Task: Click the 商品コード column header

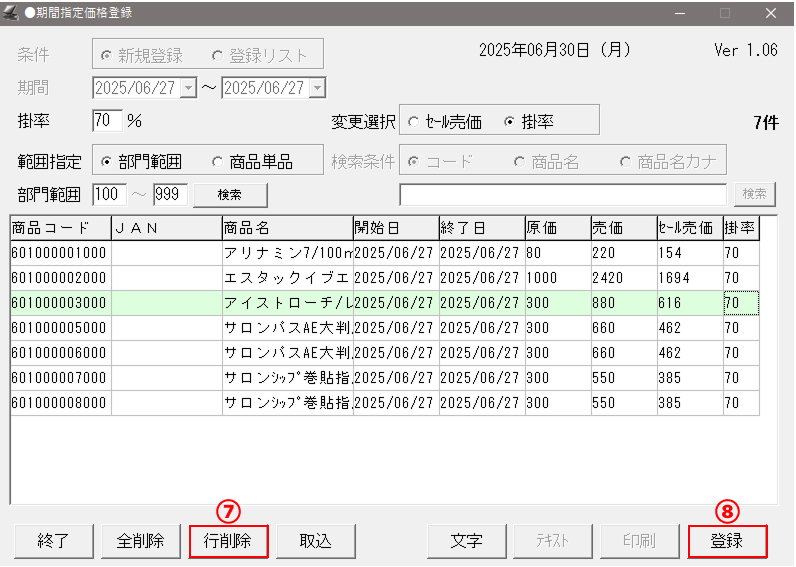Action: [x=60, y=228]
